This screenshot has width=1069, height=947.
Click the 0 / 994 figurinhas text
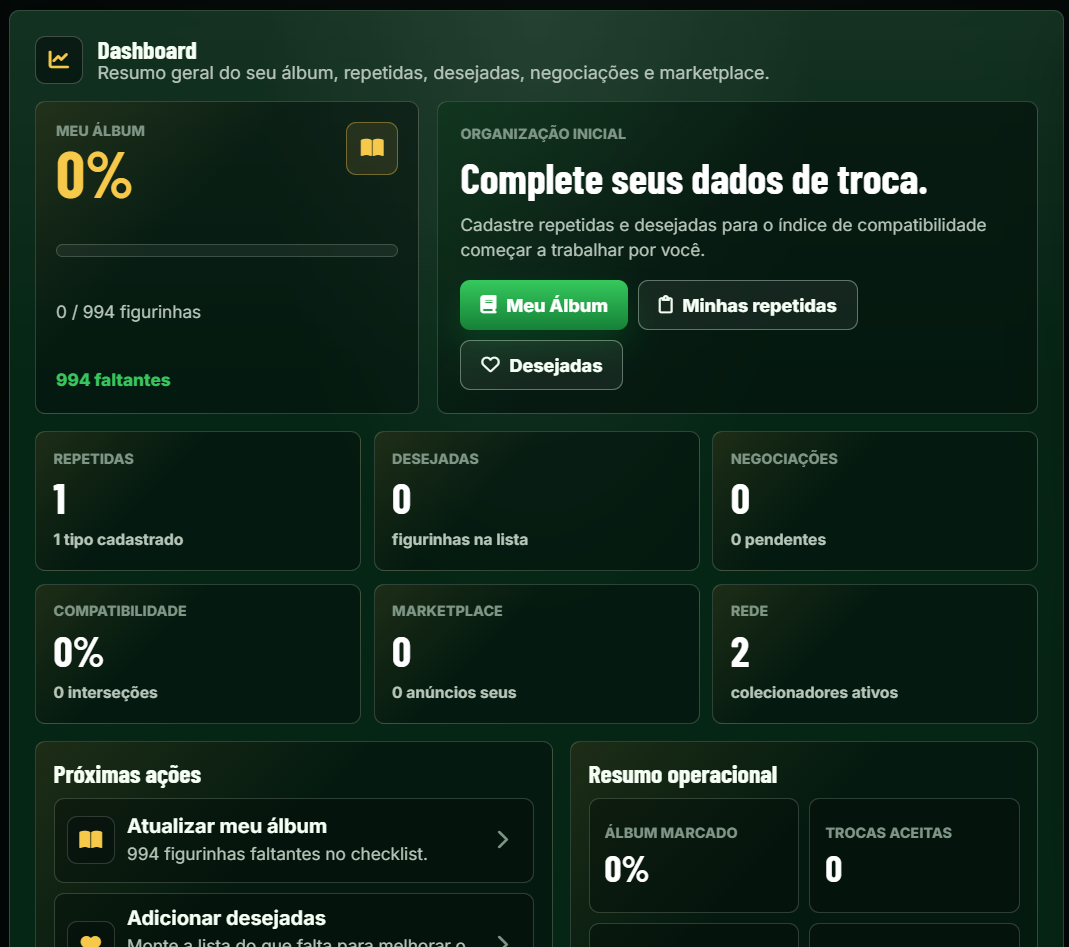128,312
